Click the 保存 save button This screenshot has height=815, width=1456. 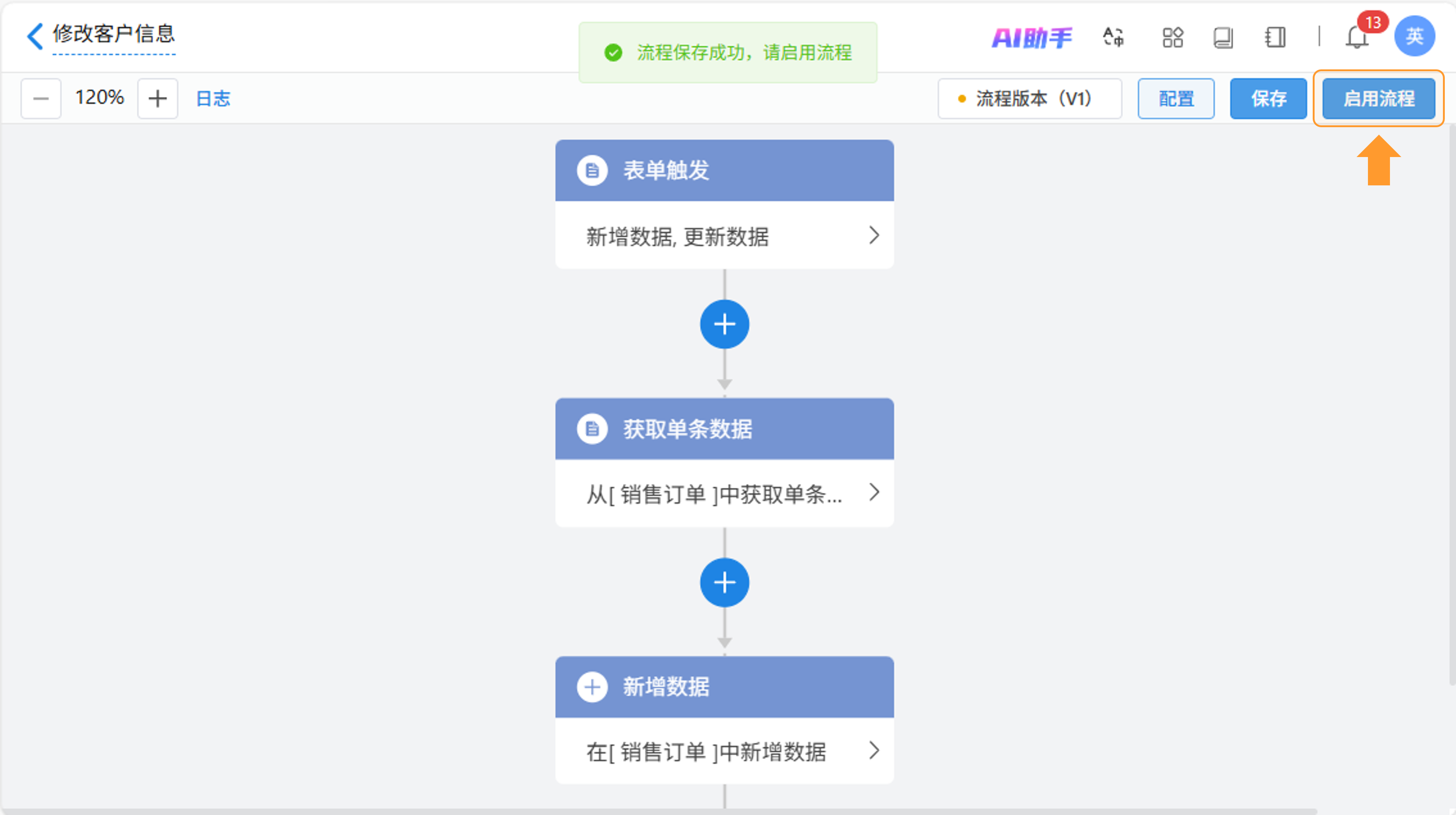(x=1268, y=98)
